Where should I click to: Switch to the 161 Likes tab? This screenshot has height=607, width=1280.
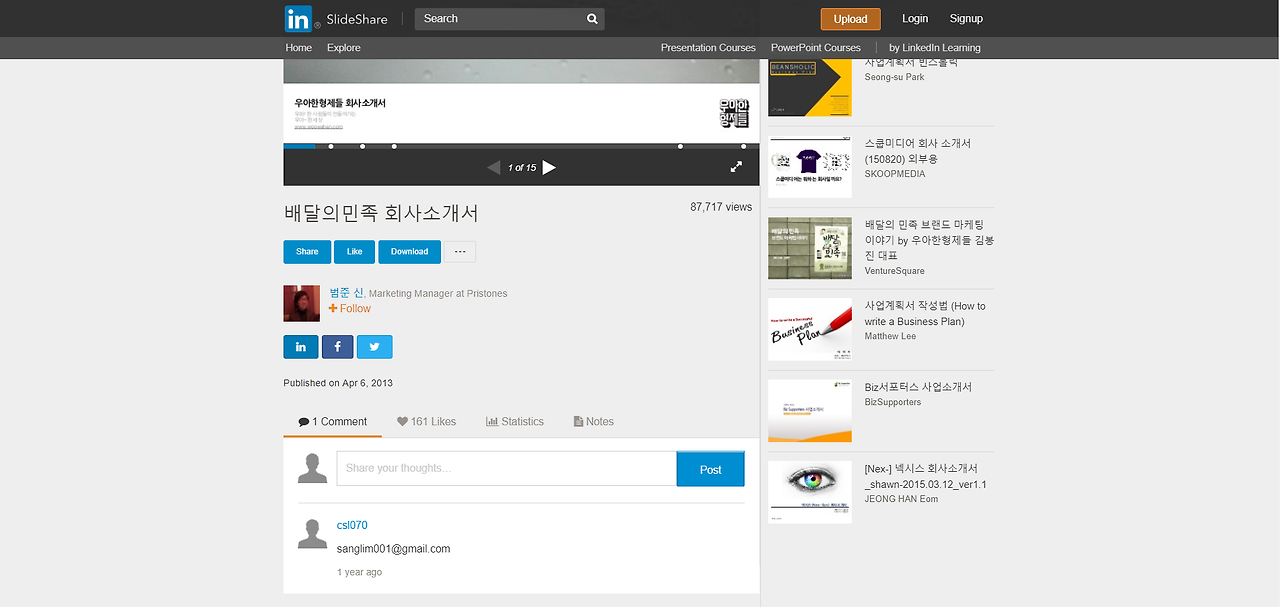coord(426,422)
